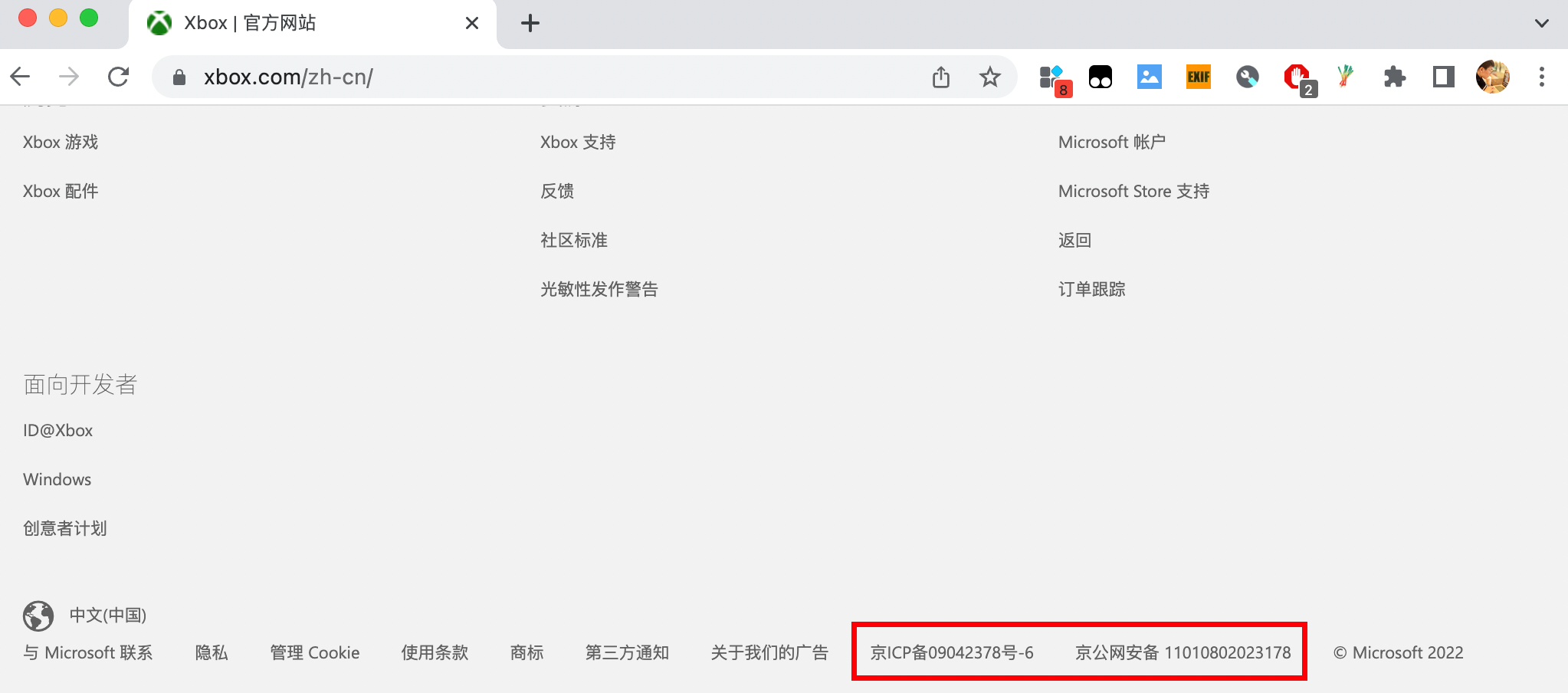The image size is (1568, 693).
Task: Open the EXIF viewer extension
Action: pos(1199,77)
